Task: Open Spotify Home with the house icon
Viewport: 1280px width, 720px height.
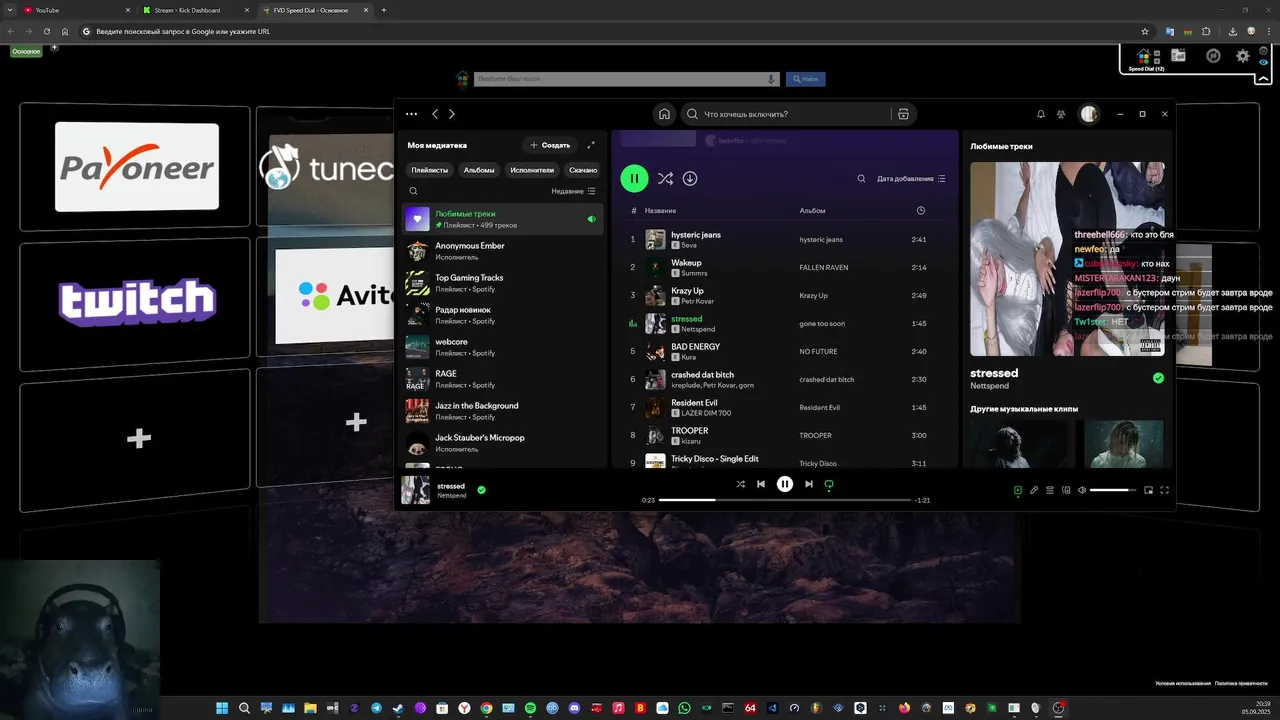Action: (x=664, y=114)
